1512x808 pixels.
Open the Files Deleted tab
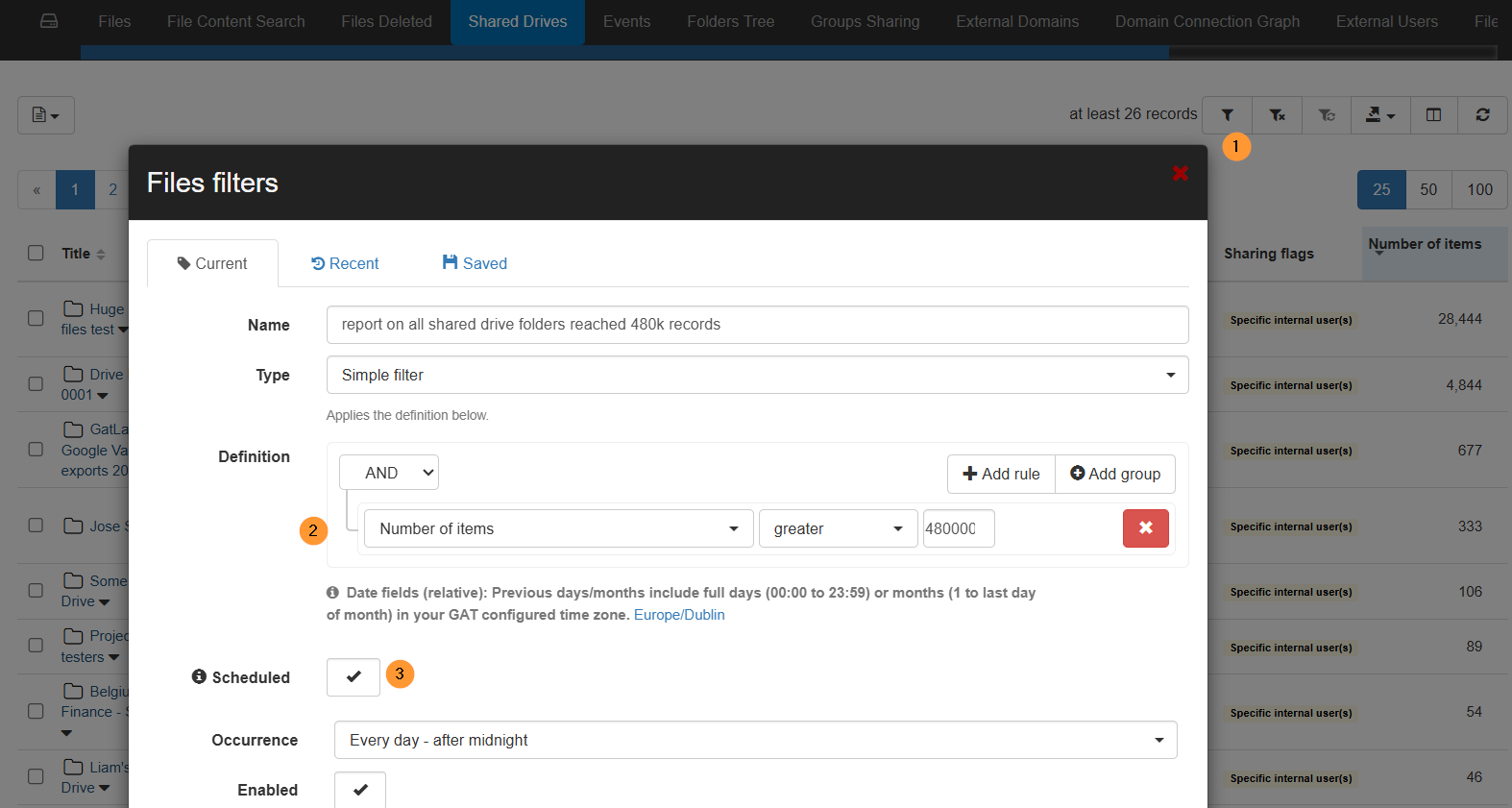tap(387, 21)
